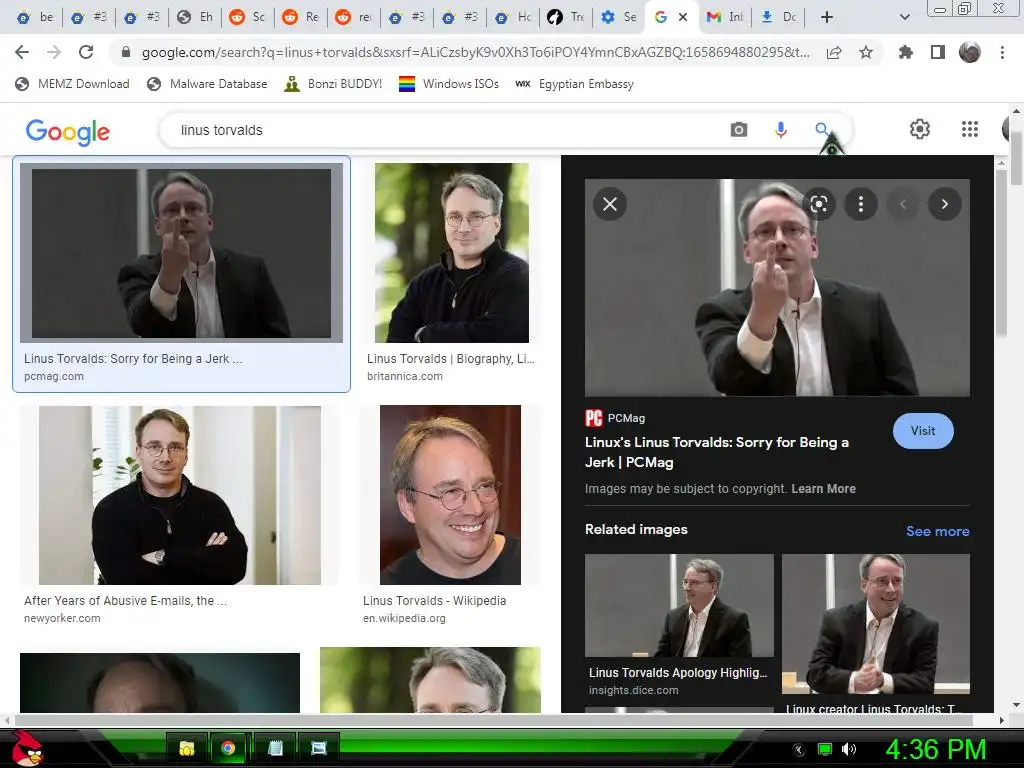Click the newyorker.com source text
The image size is (1024, 768).
coord(62,618)
